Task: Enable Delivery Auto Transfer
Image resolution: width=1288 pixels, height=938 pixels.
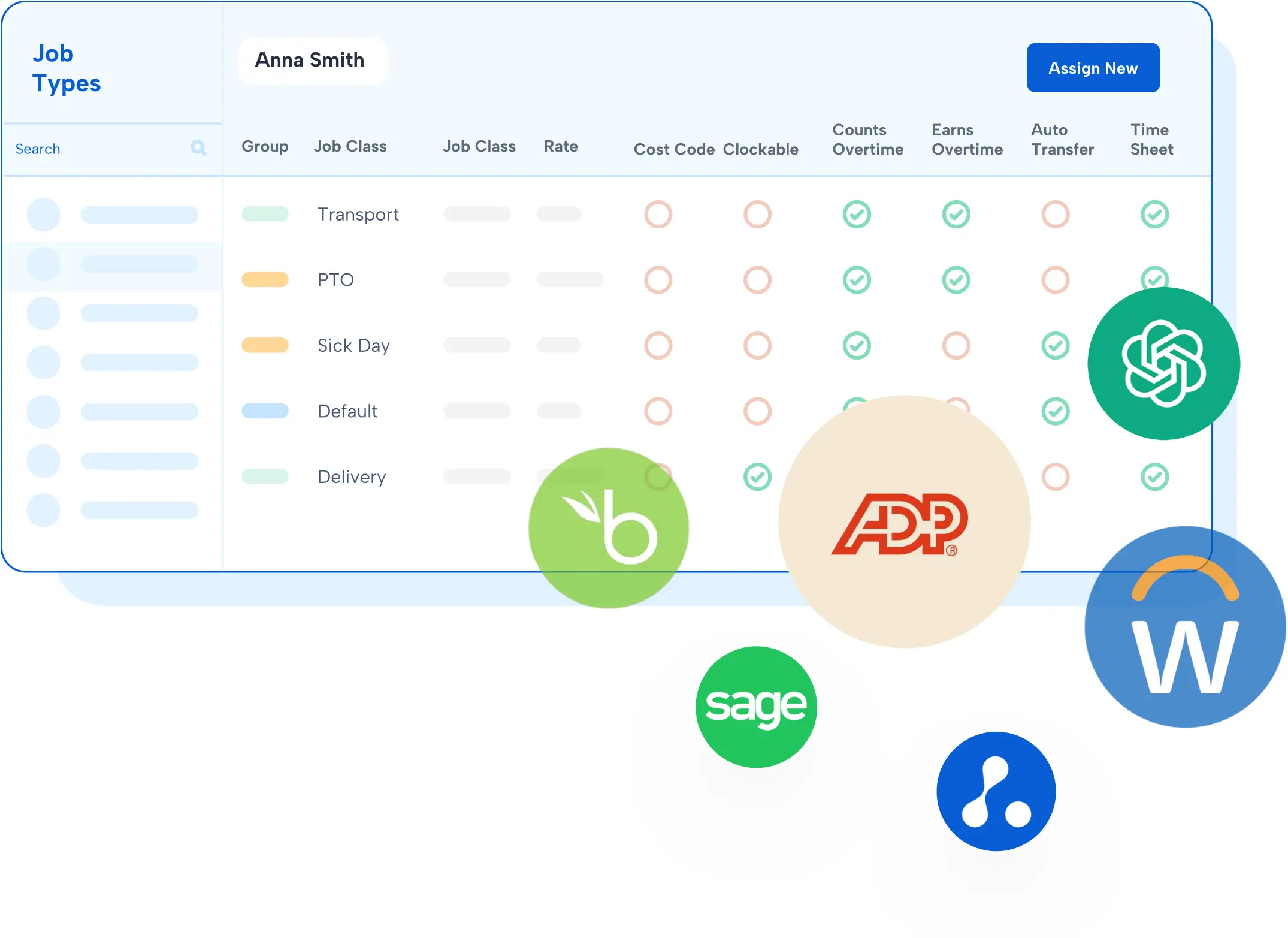Action: point(1056,477)
